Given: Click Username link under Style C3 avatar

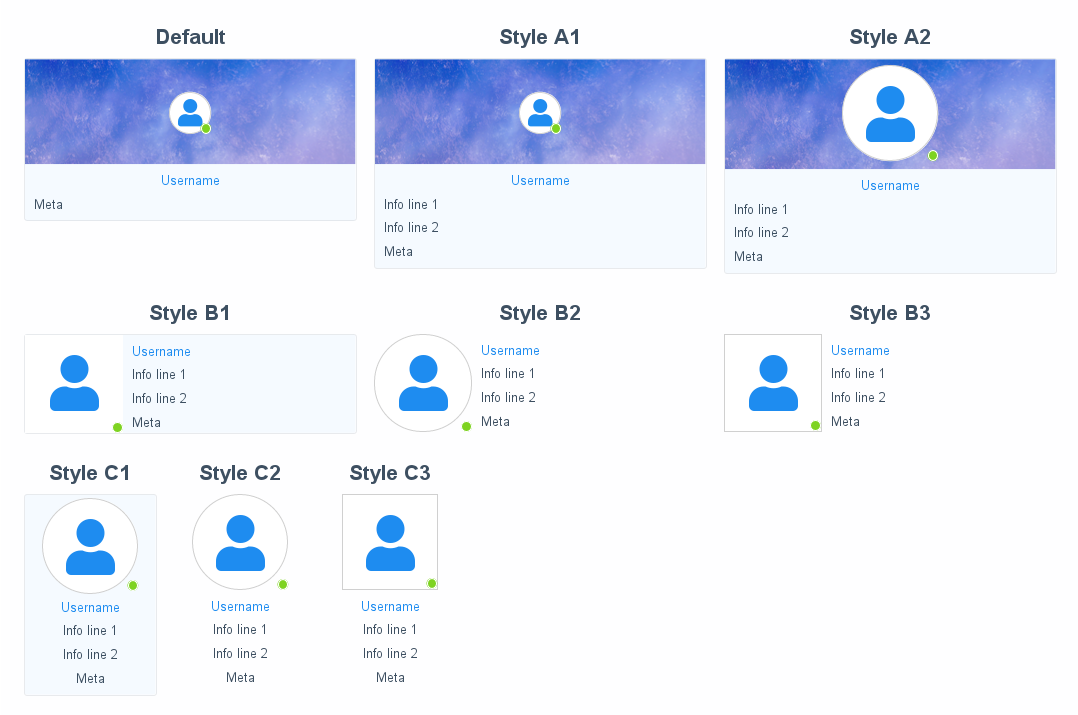Looking at the screenshot, I should (390, 607).
